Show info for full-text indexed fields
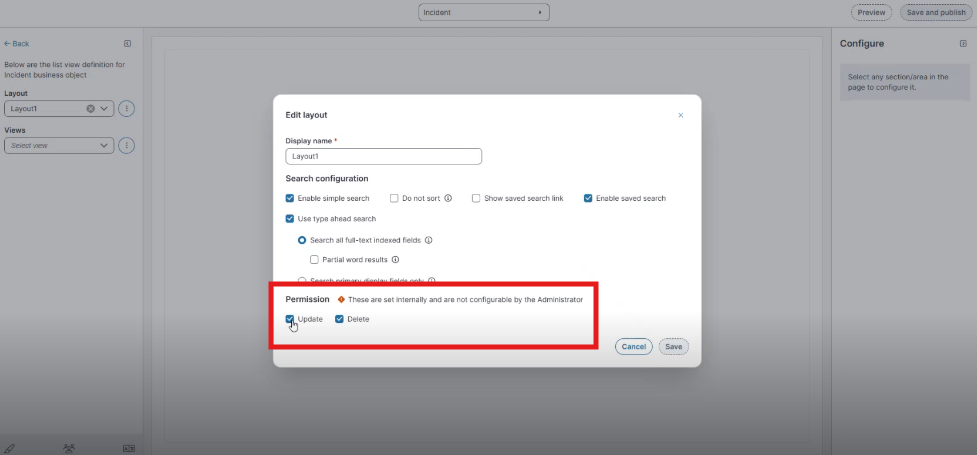 [428, 240]
